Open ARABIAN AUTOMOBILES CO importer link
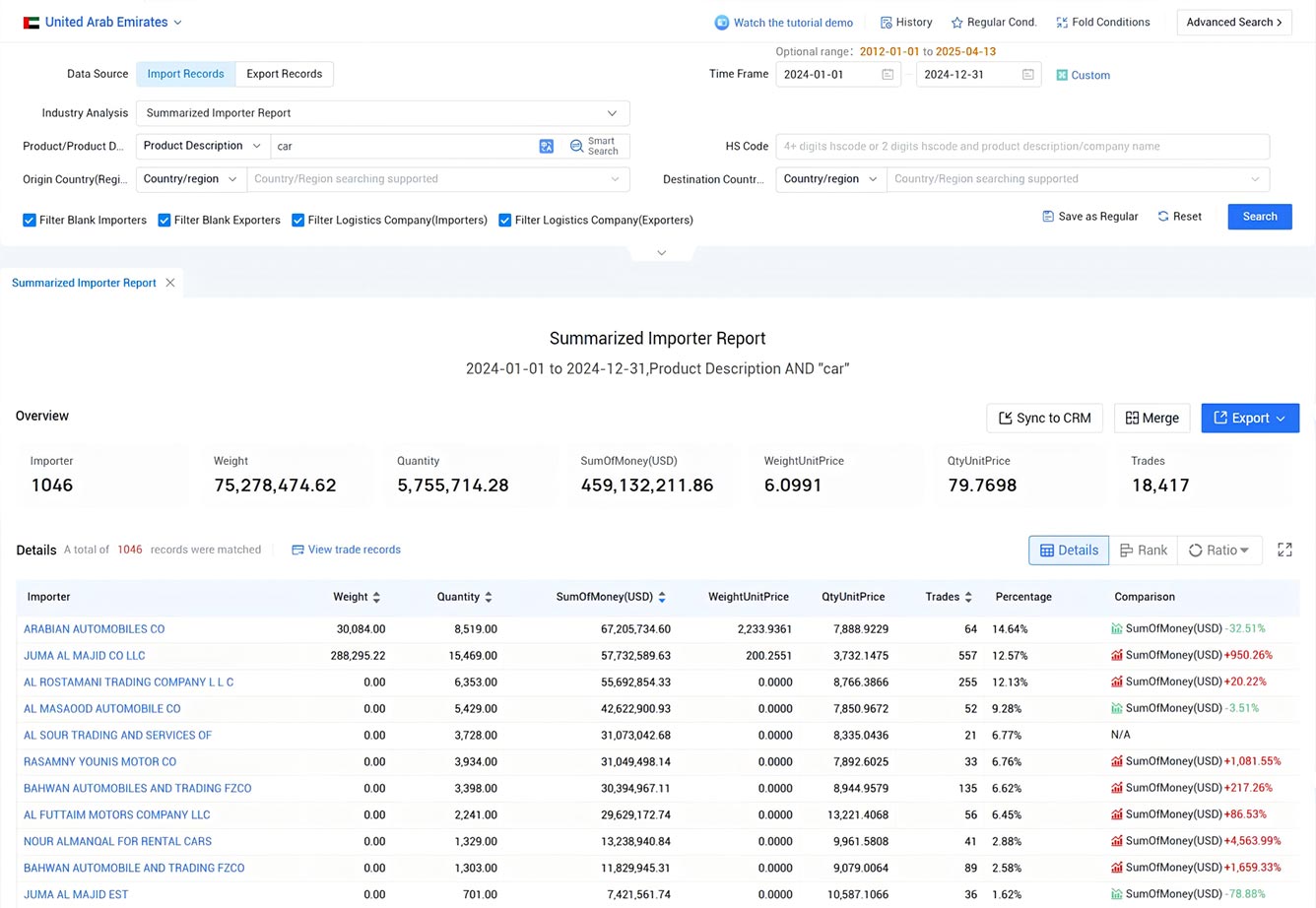The width and height of the screenshot is (1316, 908). point(95,628)
